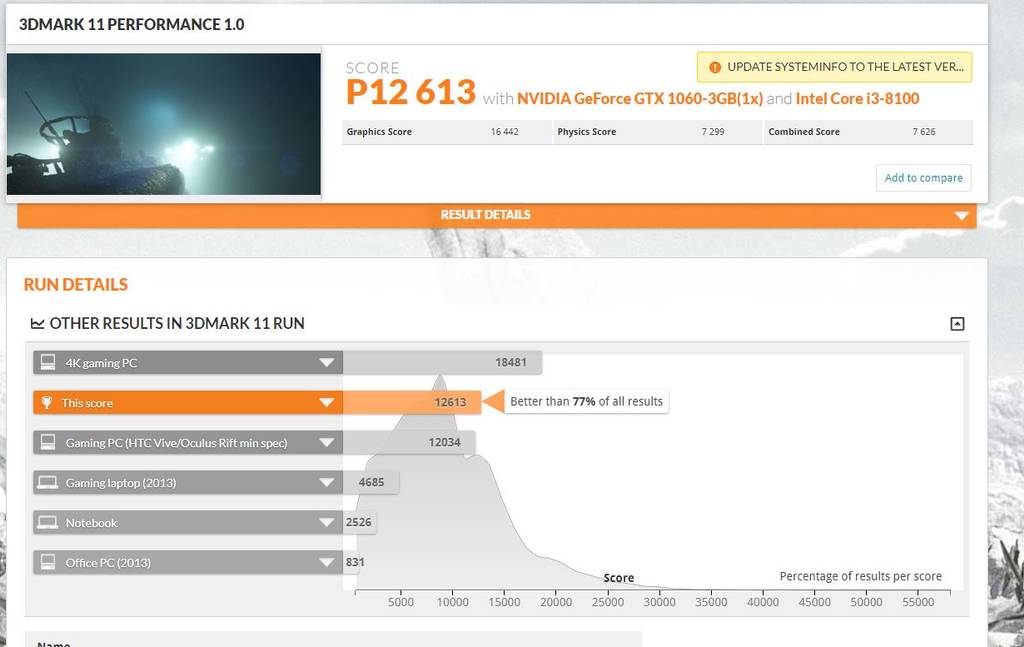1024x647 pixels.
Task: Click the 4K gaming PC monitor icon
Action: click(x=48, y=362)
